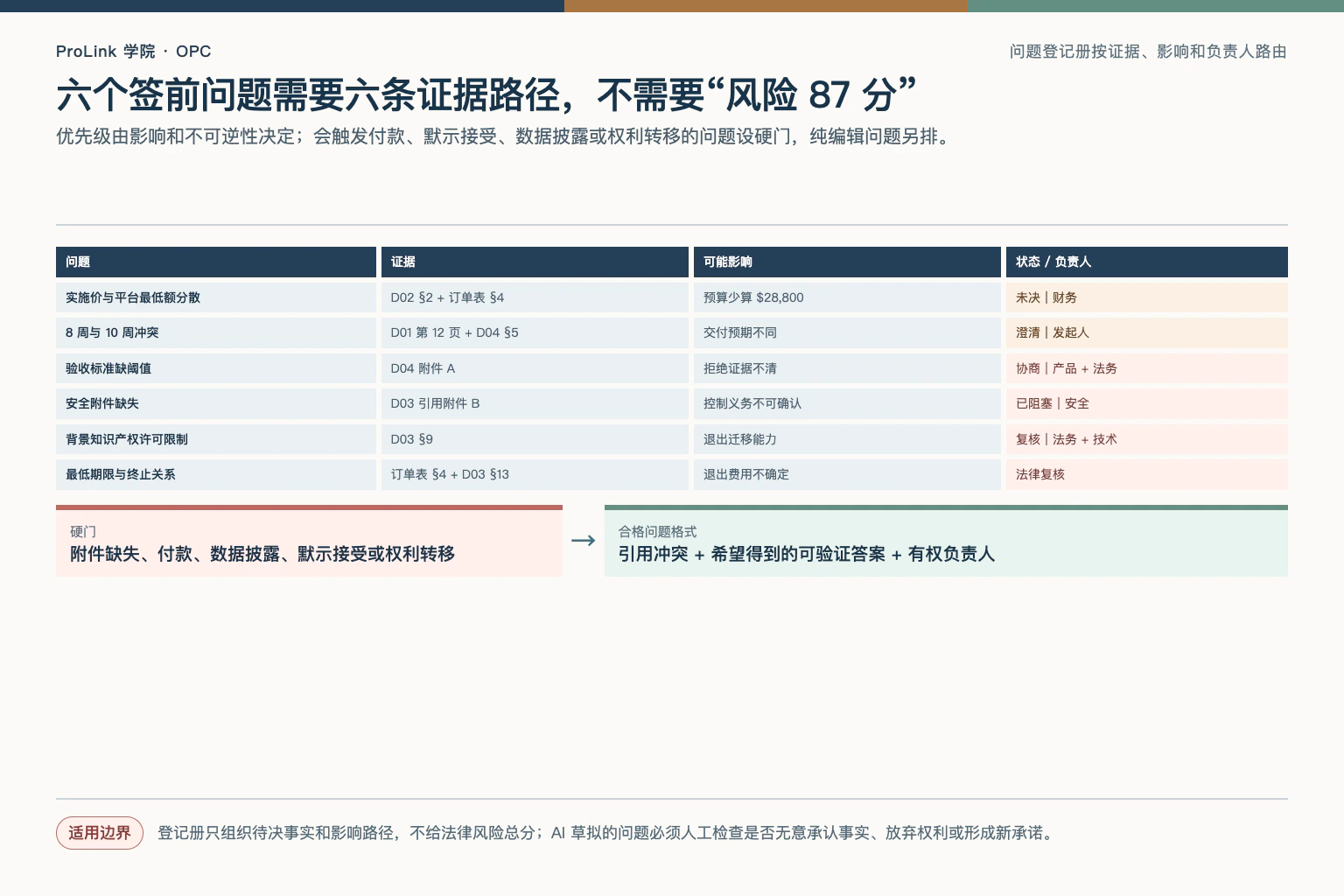Click footer note beginning 登记册只组织待决事实
This screenshot has width=1344, height=896.
click(607, 833)
